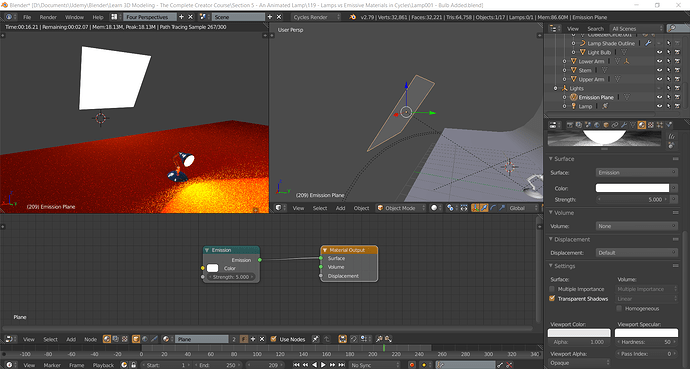The width and height of the screenshot is (690, 369).
Task: Select object shader type in node editor
Action: coord(136,339)
